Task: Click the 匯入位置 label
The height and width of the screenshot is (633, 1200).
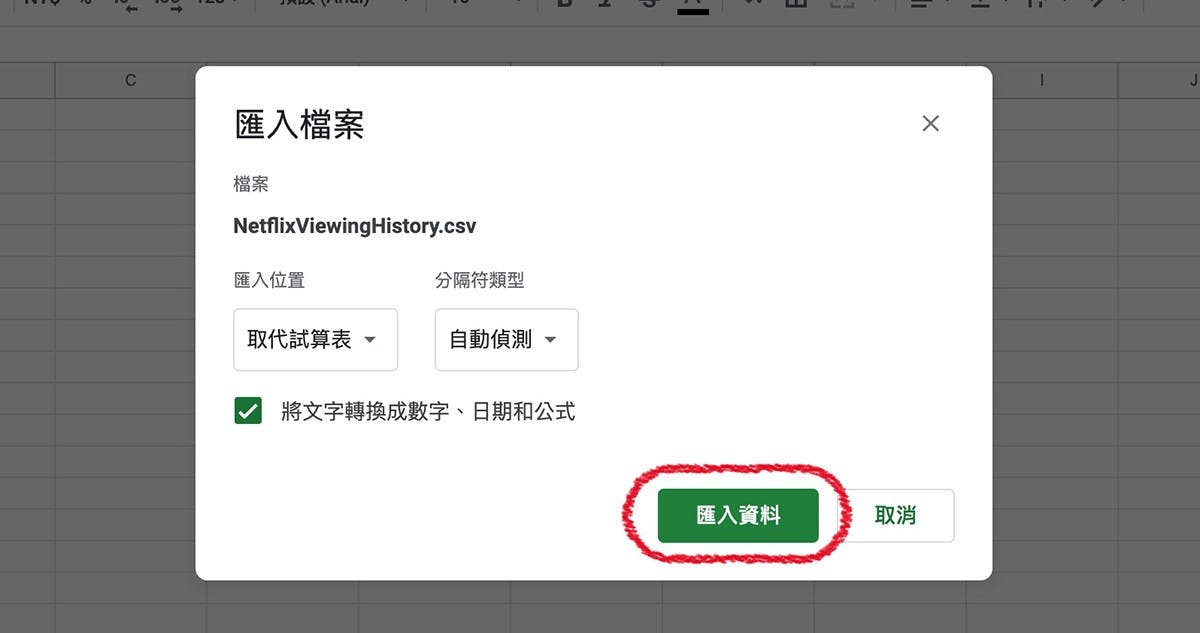Action: click(269, 280)
